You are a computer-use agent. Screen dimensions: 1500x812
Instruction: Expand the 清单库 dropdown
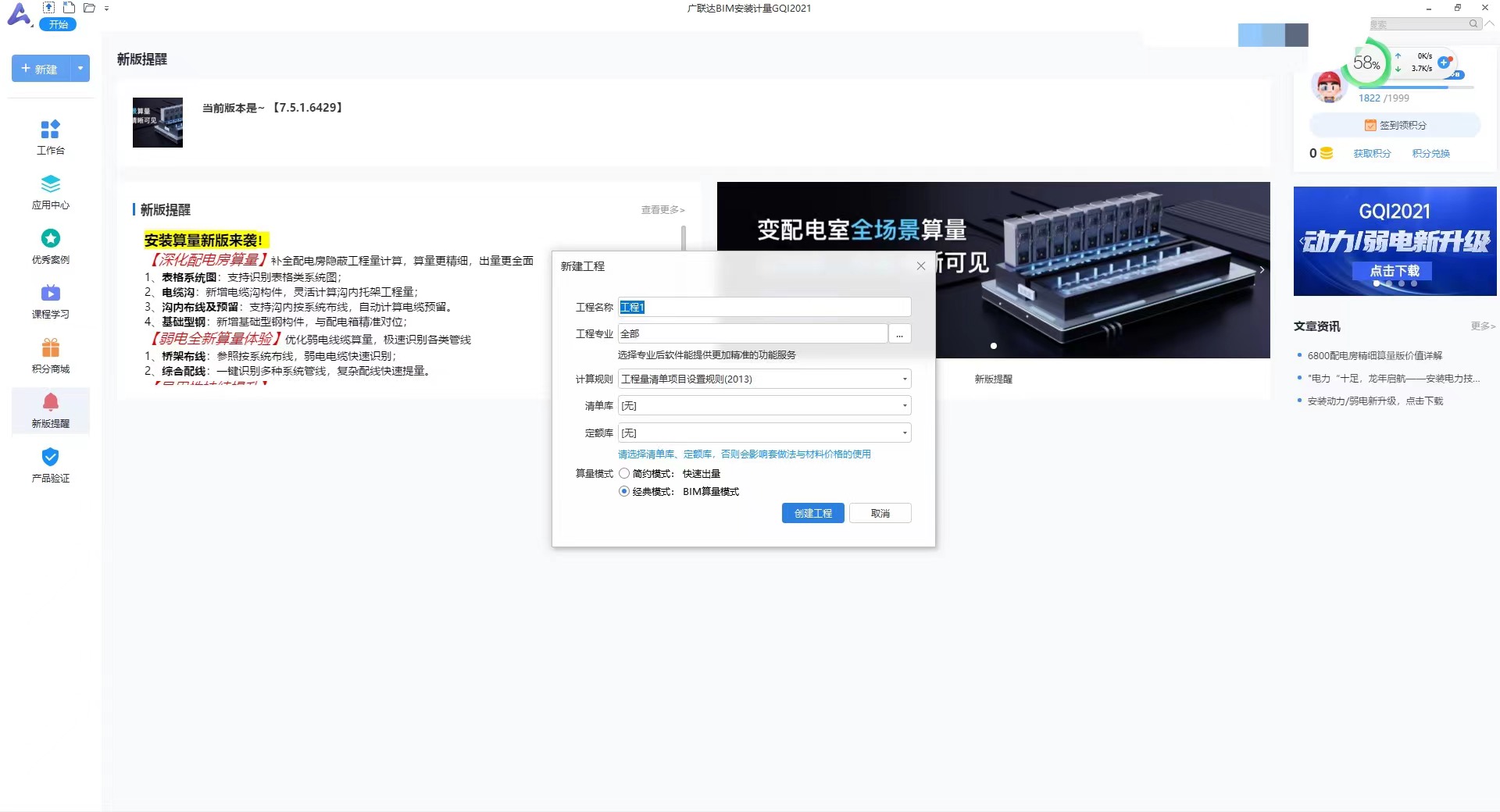905,406
